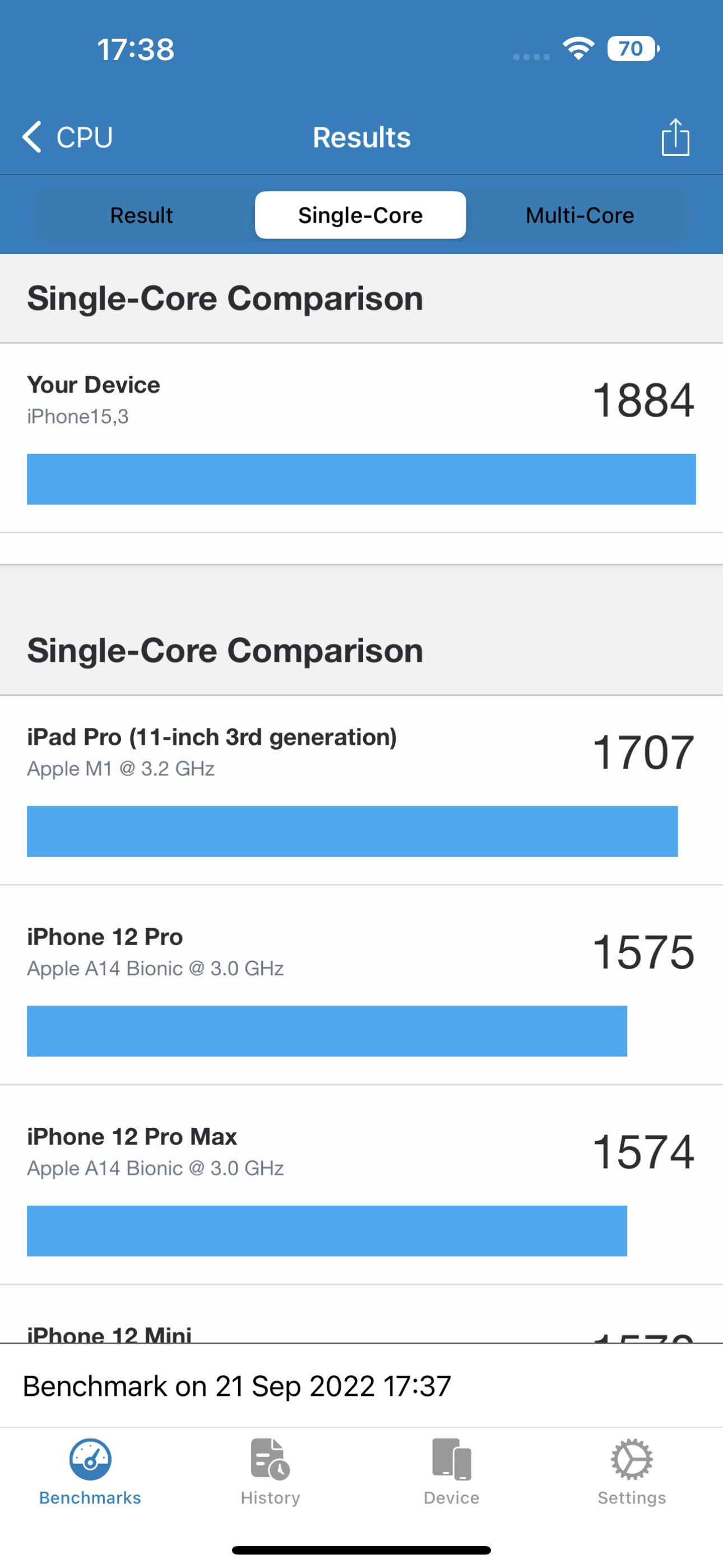Select the iPhone 12 Pro Max row
This screenshot has height=1568, width=723.
point(361,1152)
